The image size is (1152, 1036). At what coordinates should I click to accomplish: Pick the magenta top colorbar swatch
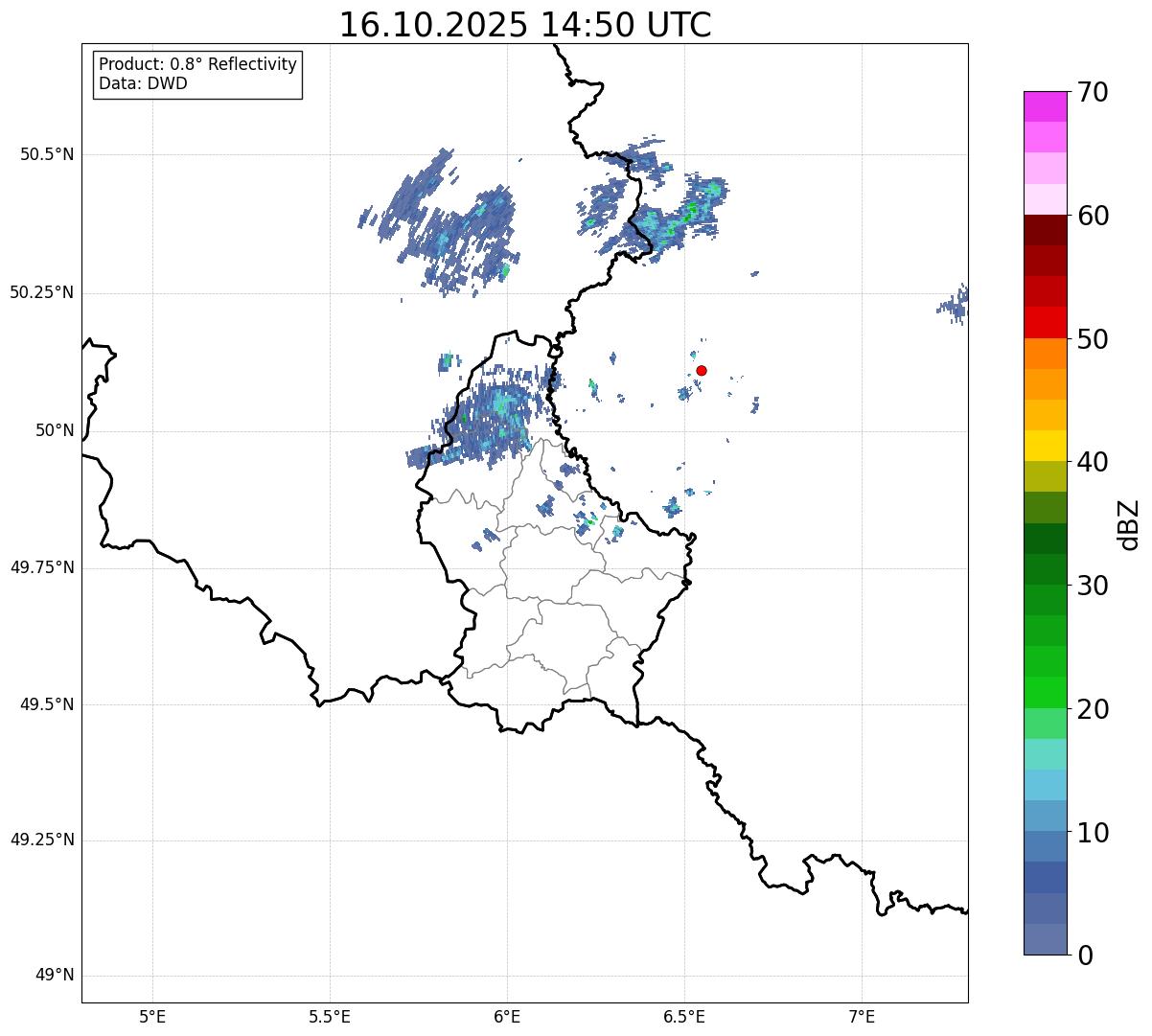pos(1045,106)
